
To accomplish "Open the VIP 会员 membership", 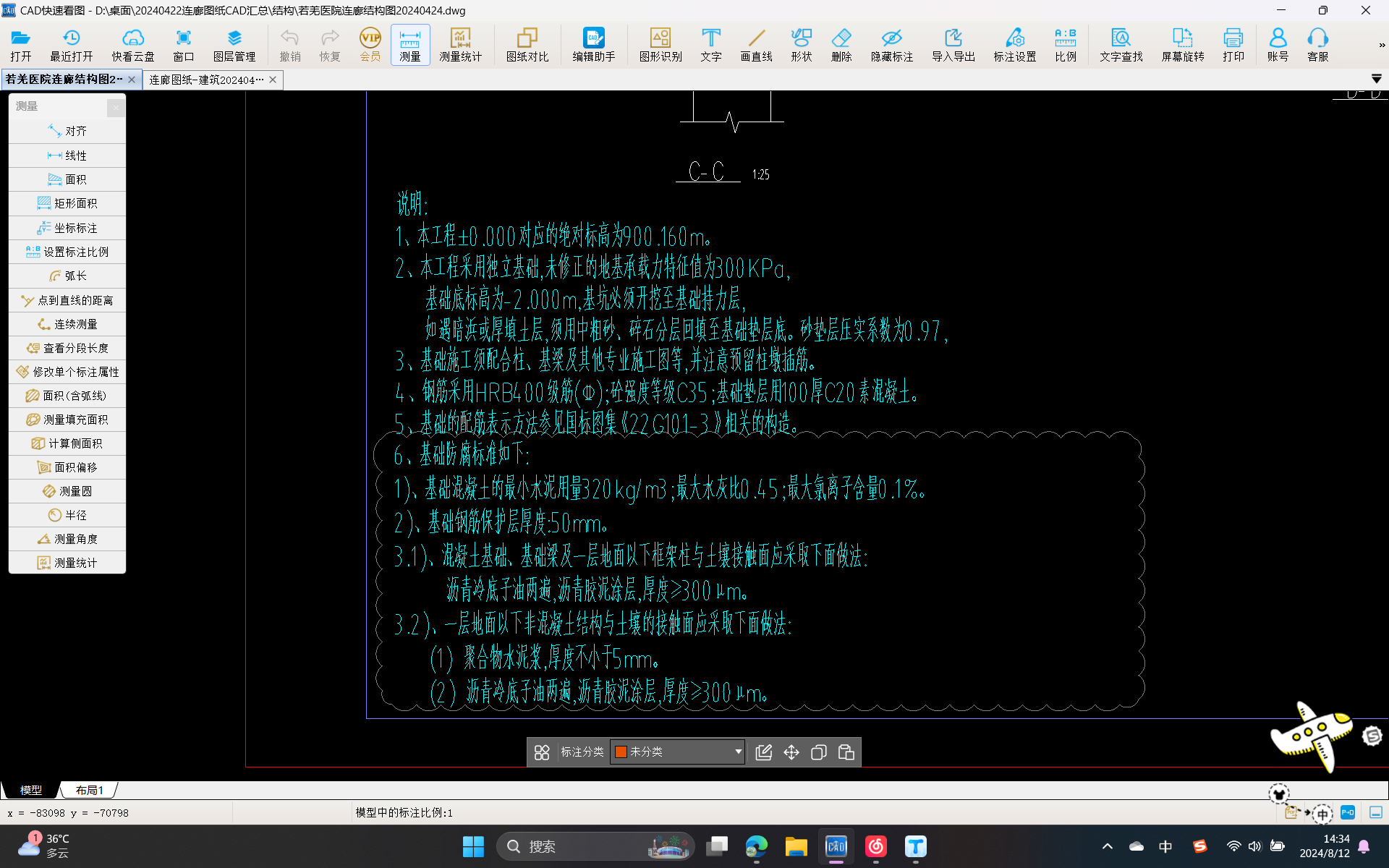I will tap(370, 45).
